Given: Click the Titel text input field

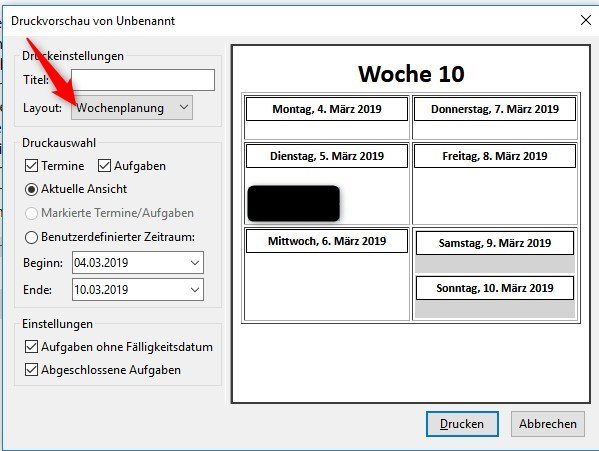Looking at the screenshot, I should click(x=143, y=80).
